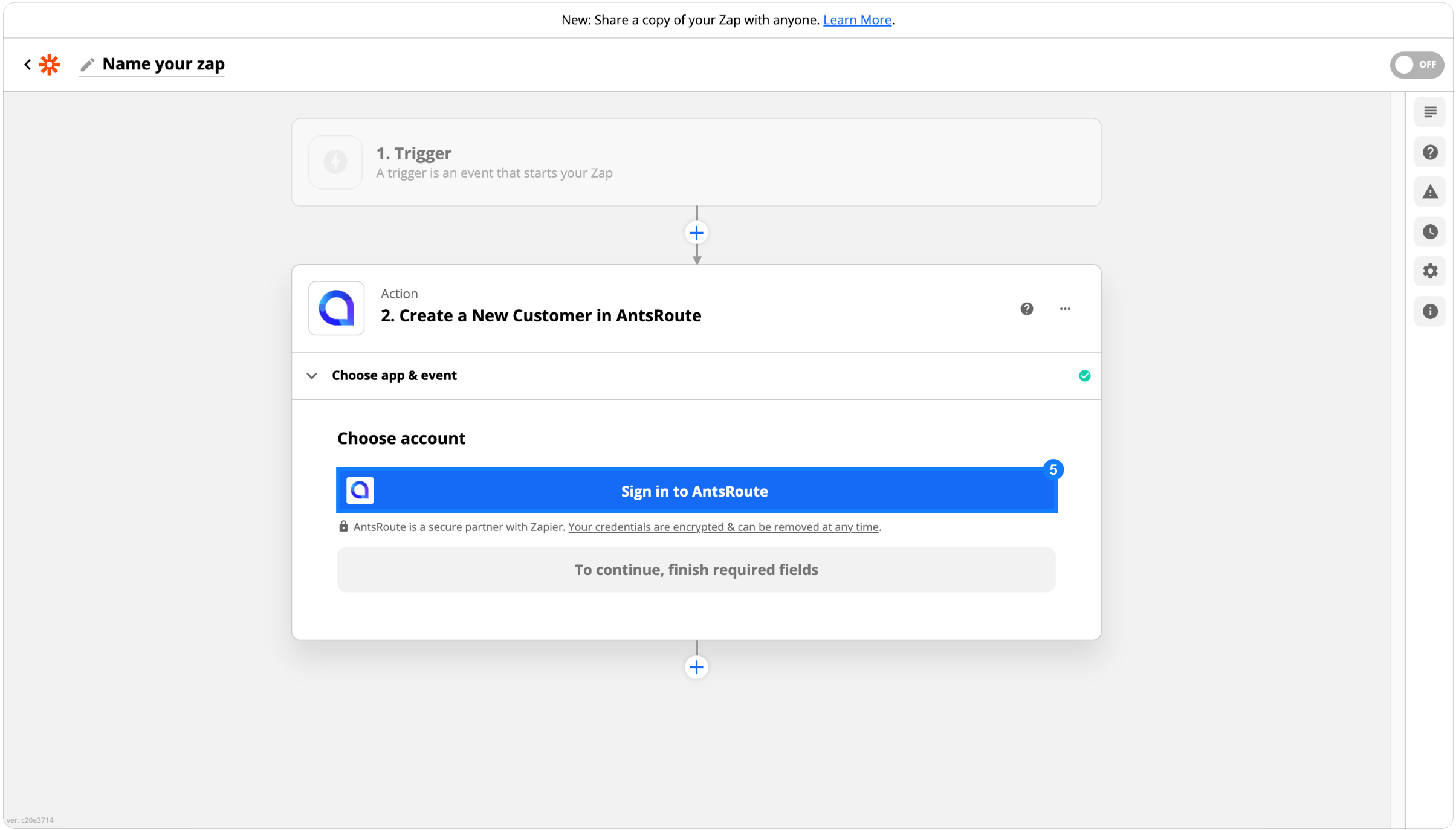This screenshot has height=830, width=1456.
Task: Open the warning triangle panel in sidebar
Action: (x=1429, y=192)
